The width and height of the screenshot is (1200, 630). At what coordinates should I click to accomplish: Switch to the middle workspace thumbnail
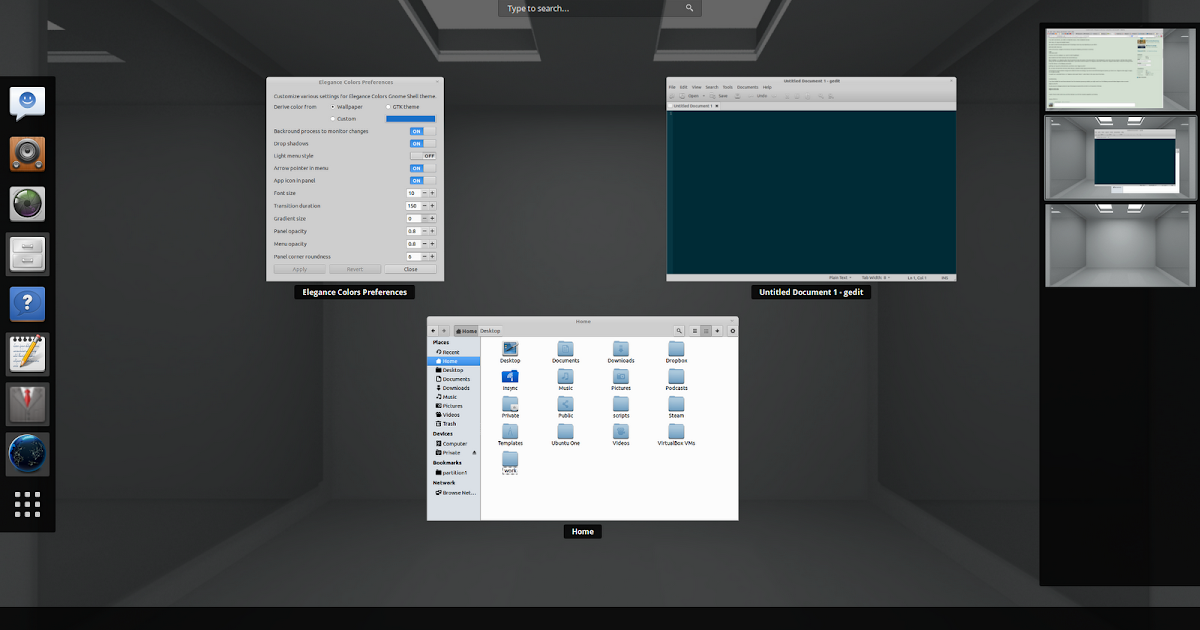point(1120,157)
